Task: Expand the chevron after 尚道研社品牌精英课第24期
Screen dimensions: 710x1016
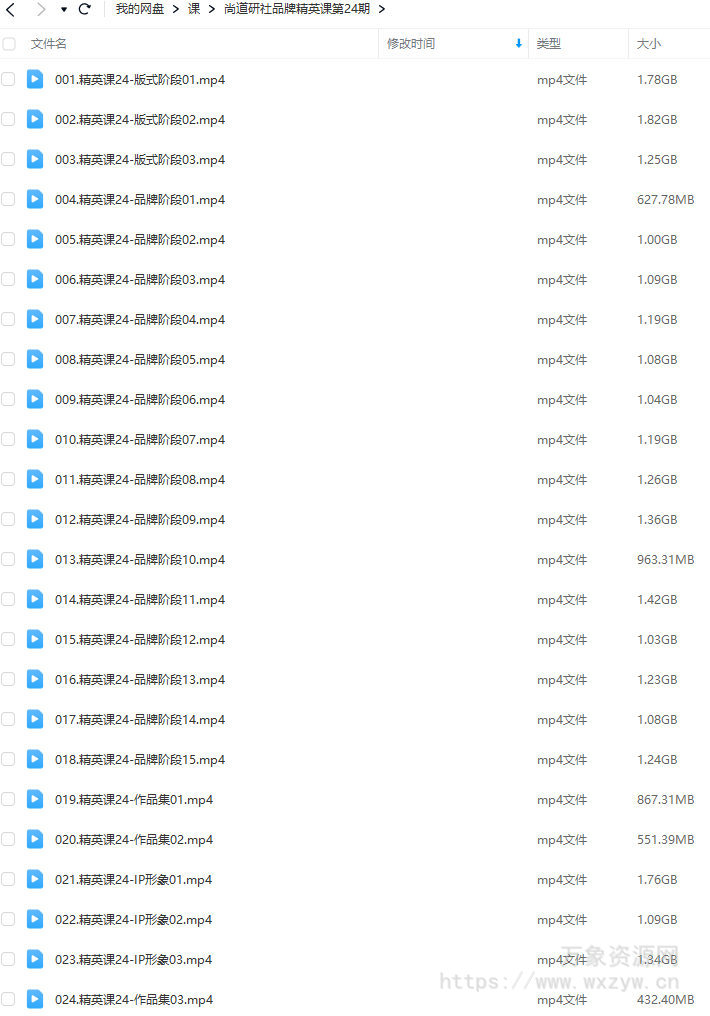Action: point(382,9)
